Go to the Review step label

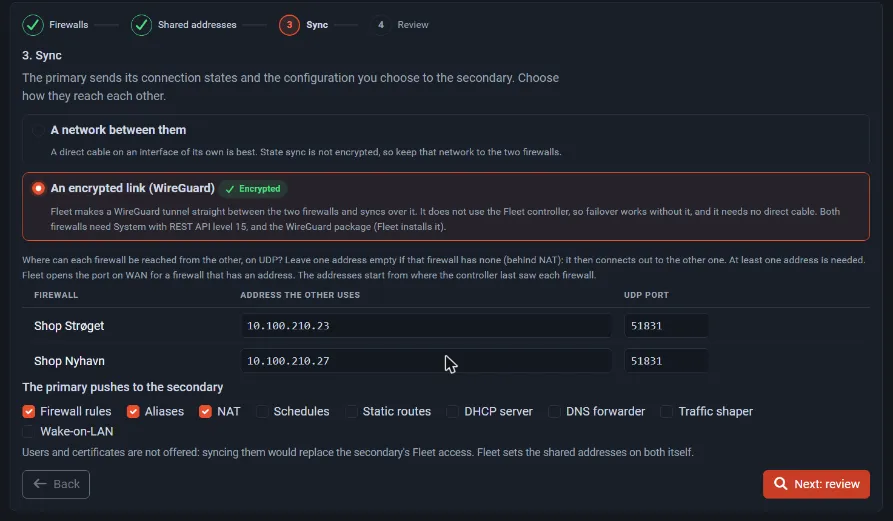[x=413, y=25]
